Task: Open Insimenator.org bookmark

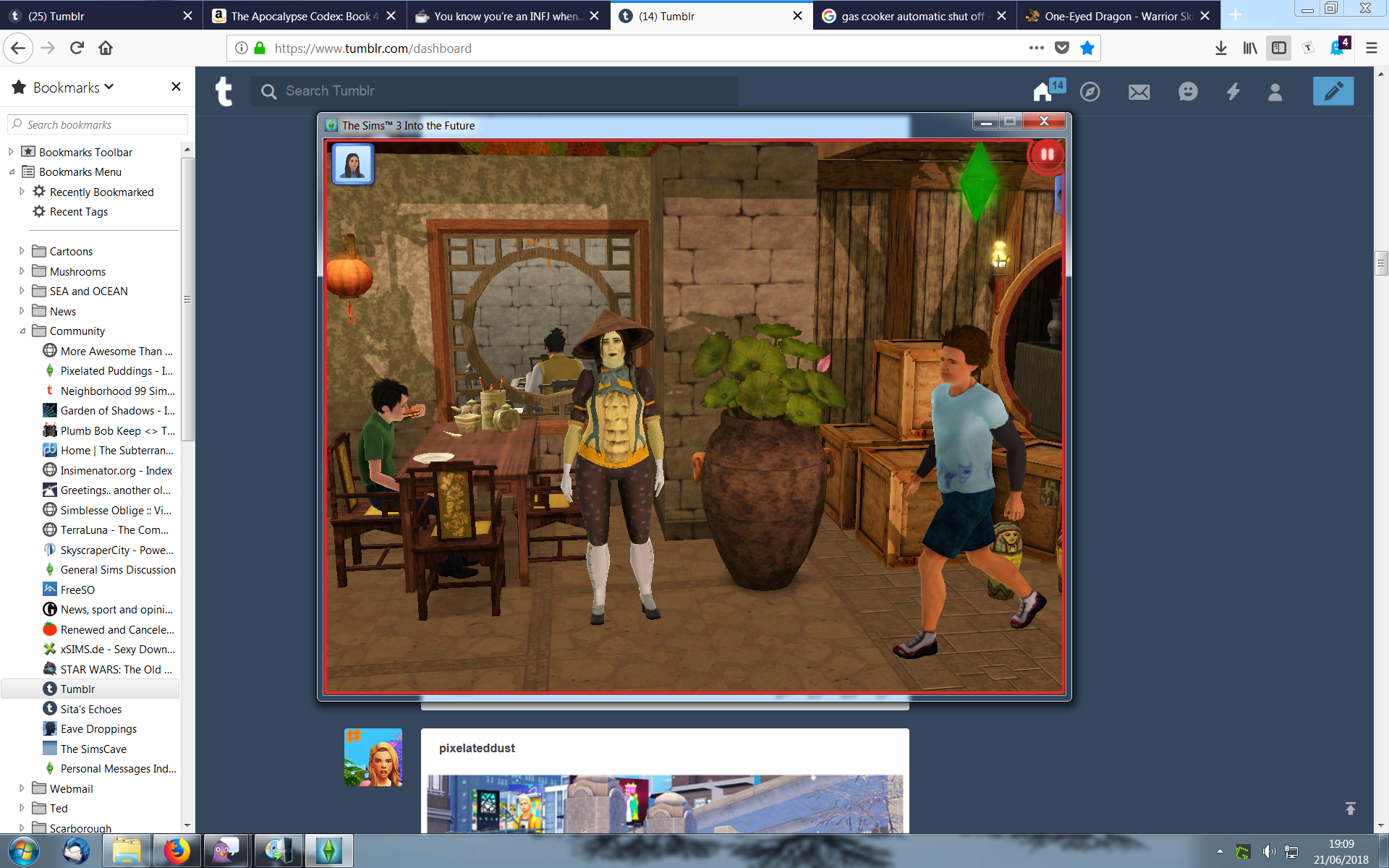Action: (x=109, y=471)
